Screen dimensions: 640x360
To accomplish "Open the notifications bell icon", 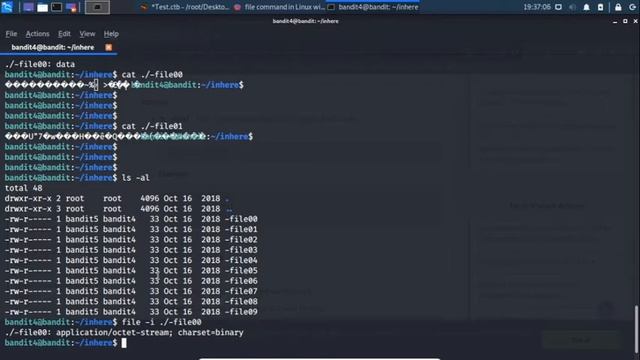I will (586, 7).
